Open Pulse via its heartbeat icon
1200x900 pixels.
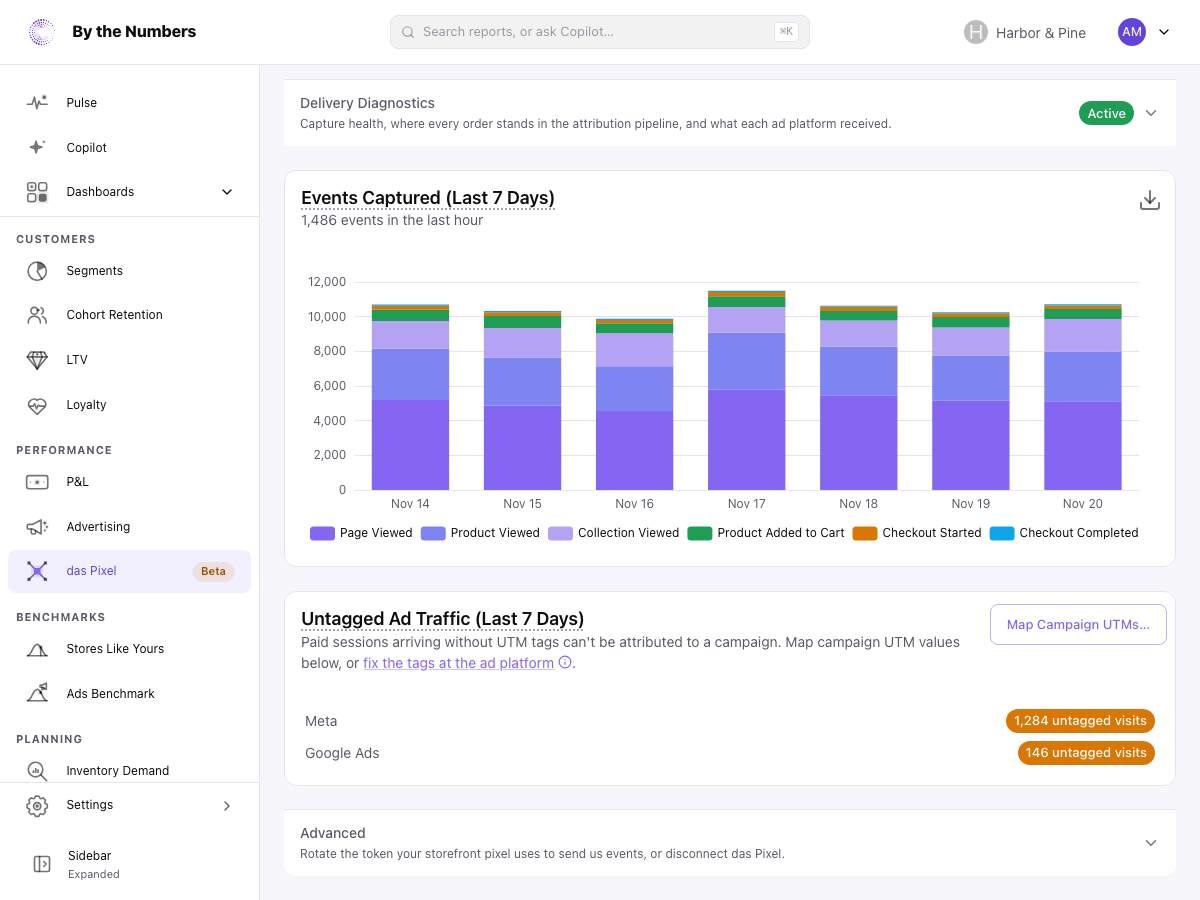(x=37, y=102)
